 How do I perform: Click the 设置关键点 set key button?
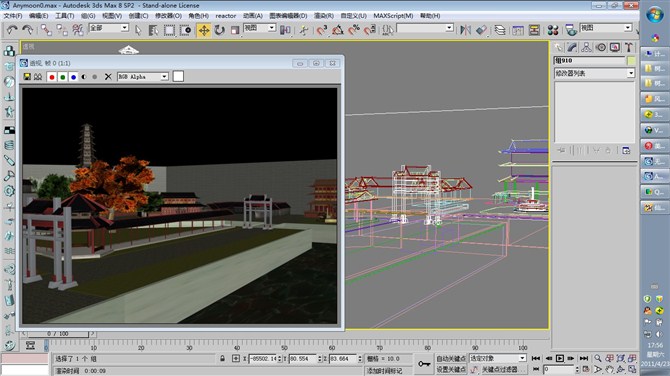pos(451,369)
